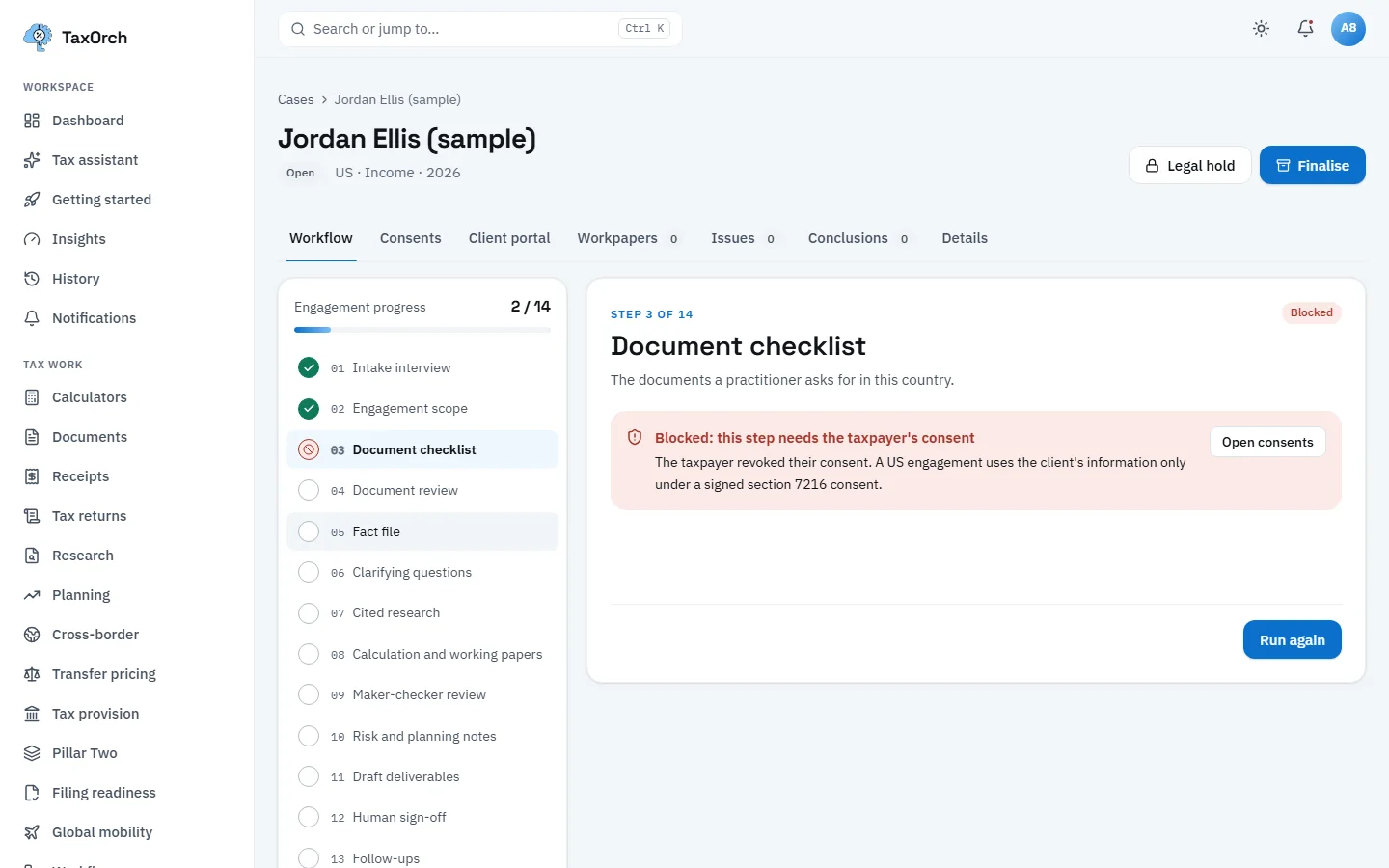Open Research in the sidebar
This screenshot has width=1389, height=868.
coord(126,556)
